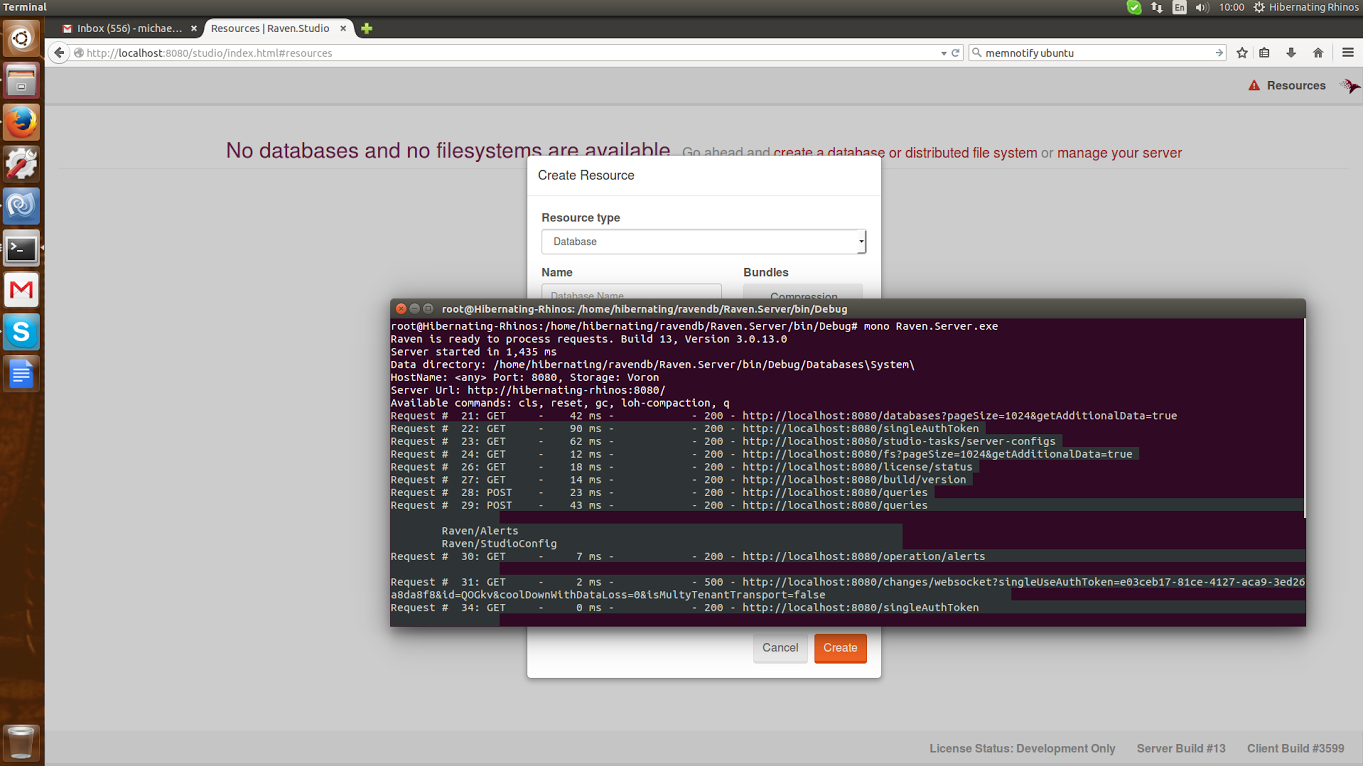Click Client Build #3599 in footer
The height and width of the screenshot is (766, 1363).
[x=1296, y=748]
